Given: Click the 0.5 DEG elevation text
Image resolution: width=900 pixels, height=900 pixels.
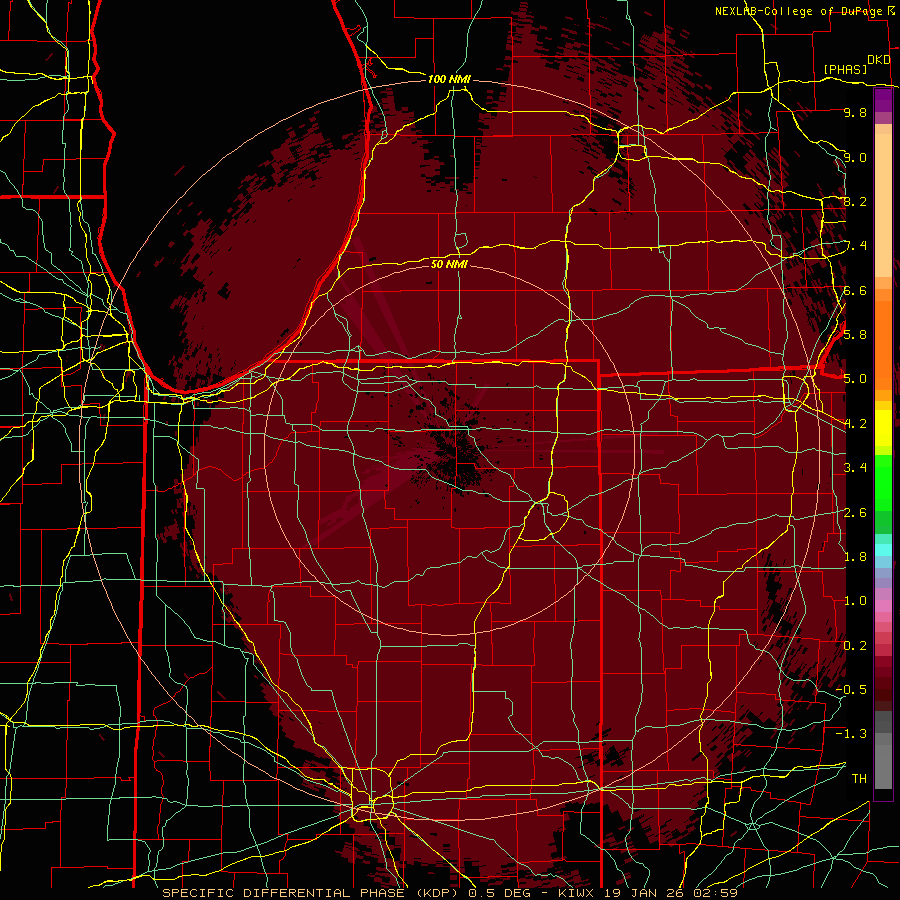Looking at the screenshot, I should point(499,893).
